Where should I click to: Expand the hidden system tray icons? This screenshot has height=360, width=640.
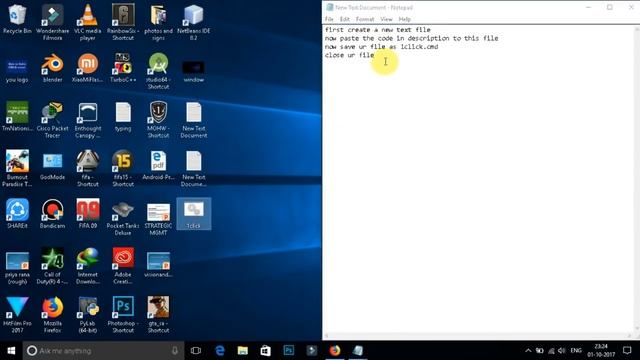pyautogui.click(x=528, y=351)
